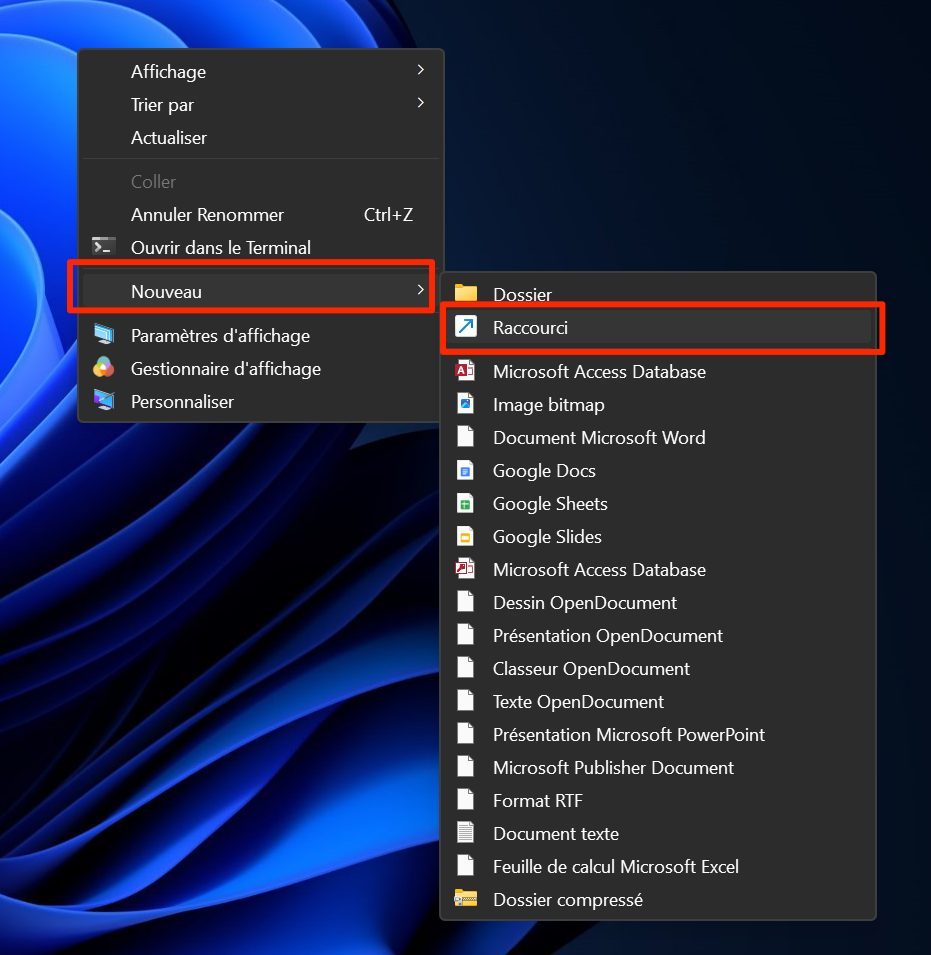Screen dimensions: 931x955
Task: Click the Access icon just below Raccourci
Action: tap(465, 371)
